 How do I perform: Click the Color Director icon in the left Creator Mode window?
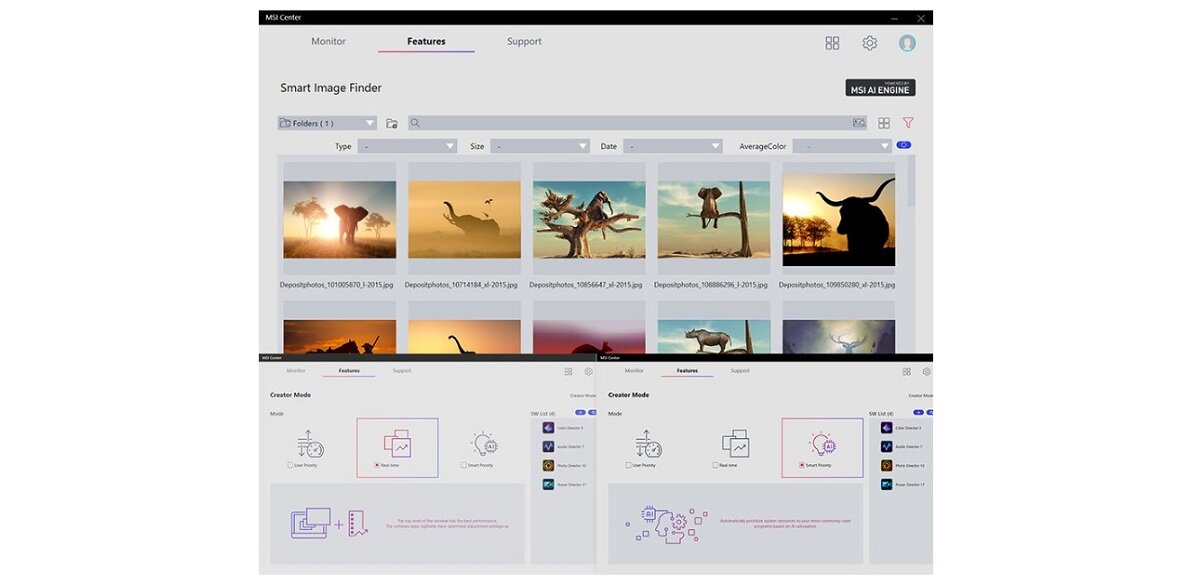pos(549,427)
